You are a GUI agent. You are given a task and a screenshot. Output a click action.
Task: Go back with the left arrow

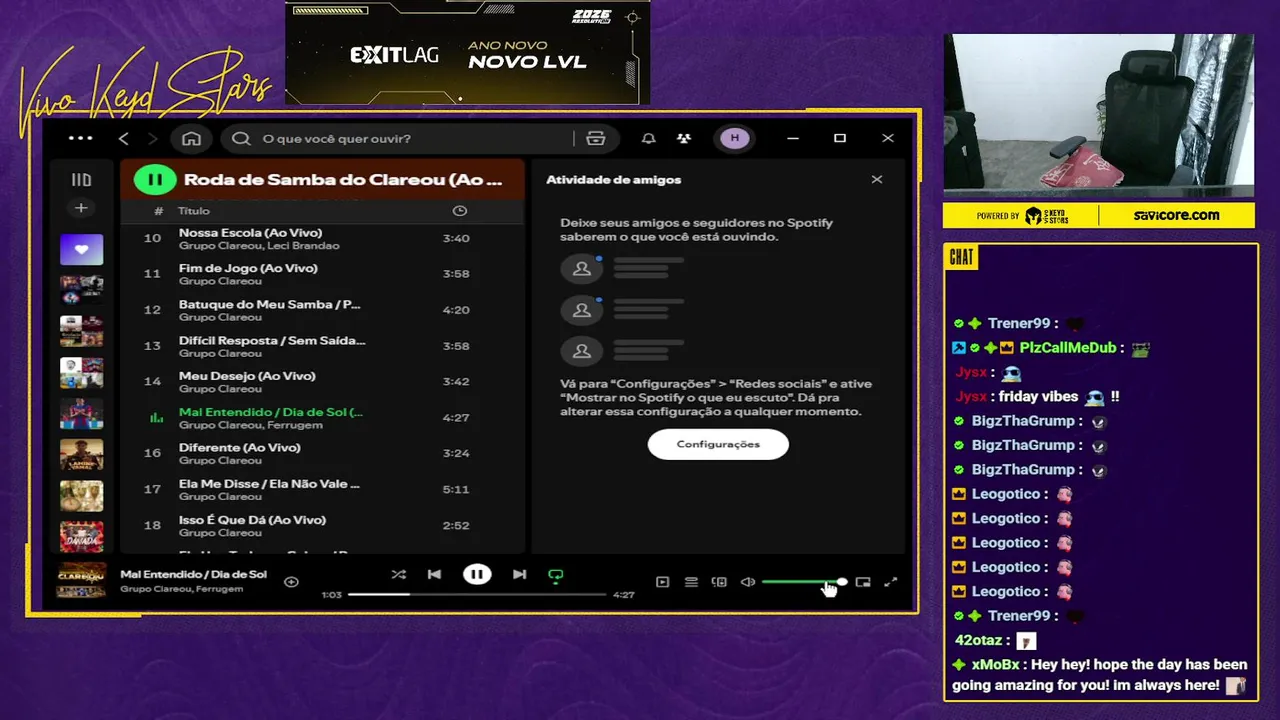[124, 138]
